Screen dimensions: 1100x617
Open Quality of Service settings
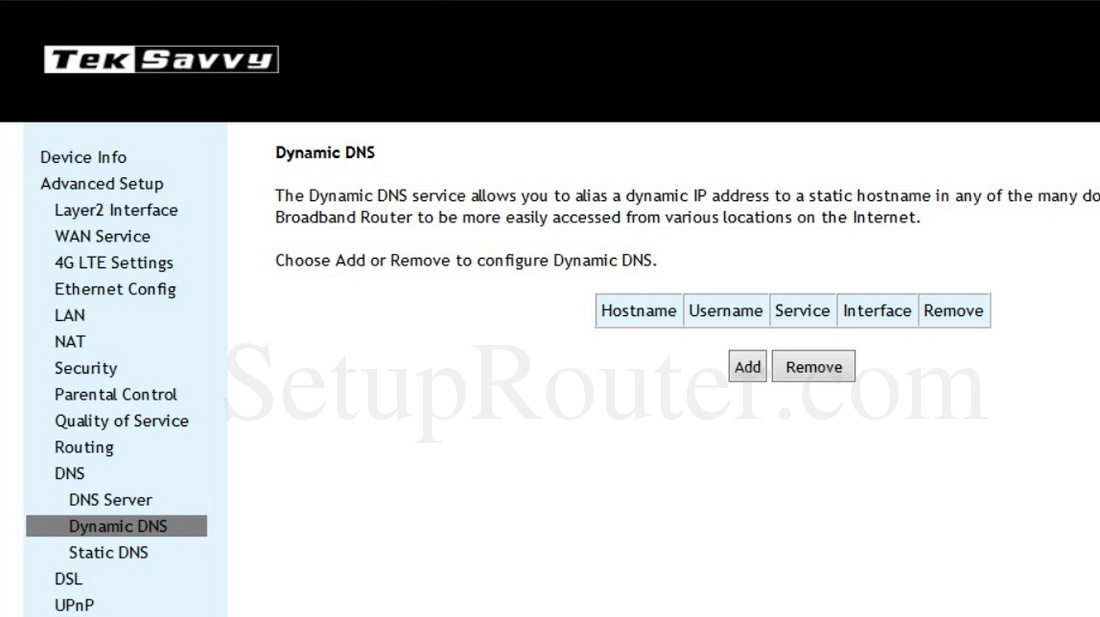click(121, 421)
